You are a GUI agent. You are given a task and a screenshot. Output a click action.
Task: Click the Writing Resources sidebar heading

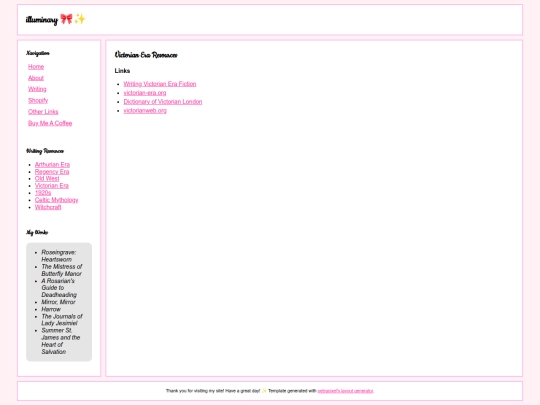(45, 151)
